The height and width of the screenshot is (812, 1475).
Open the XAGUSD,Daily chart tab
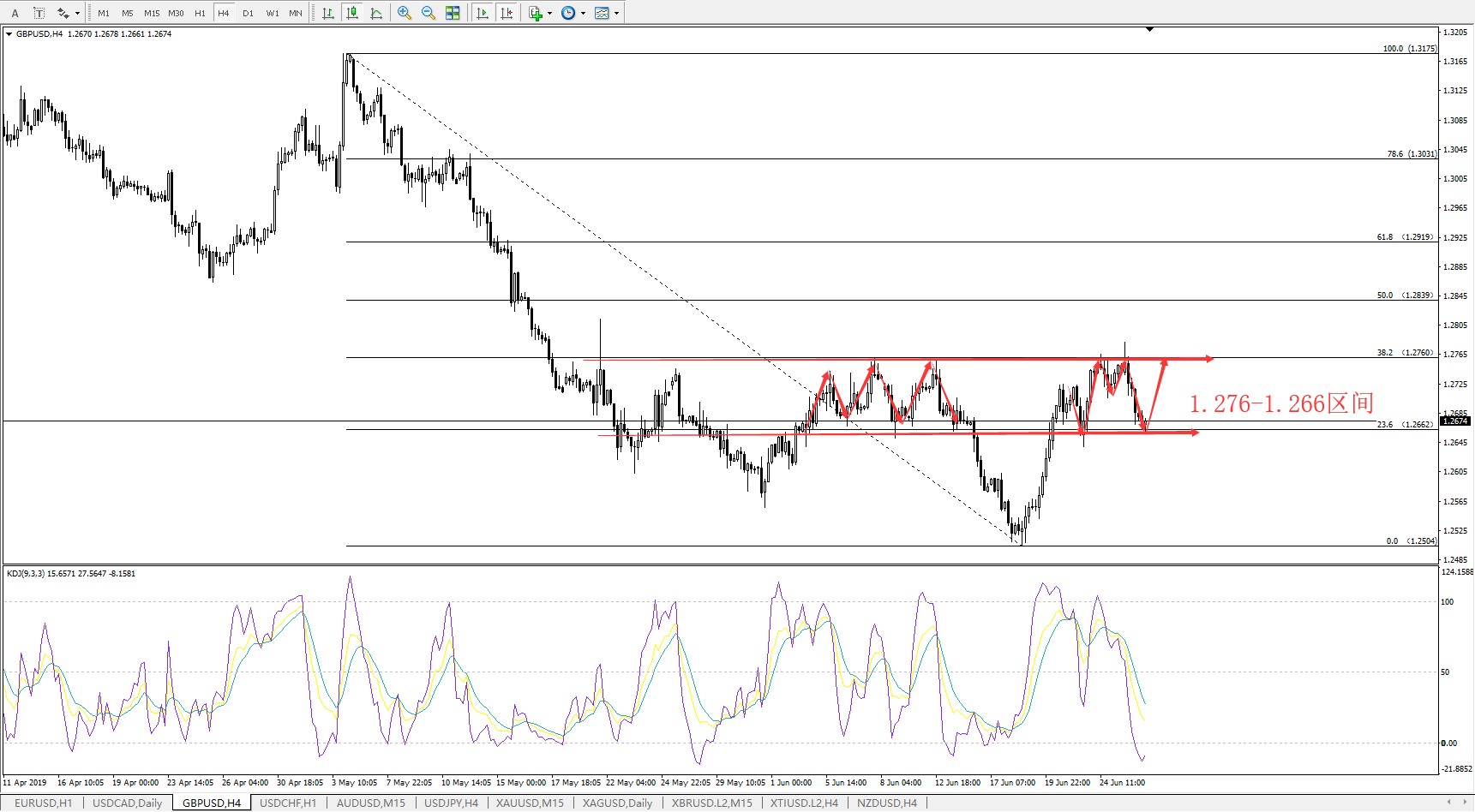[x=617, y=803]
